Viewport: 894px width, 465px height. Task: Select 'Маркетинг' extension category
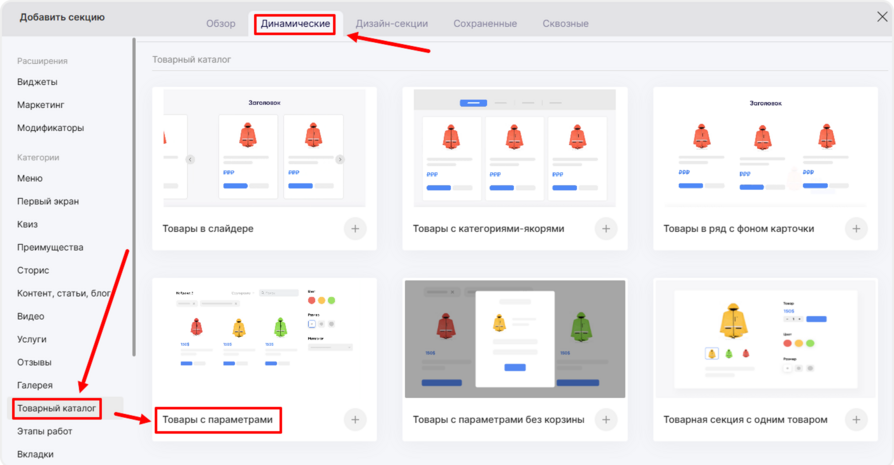tap(40, 104)
